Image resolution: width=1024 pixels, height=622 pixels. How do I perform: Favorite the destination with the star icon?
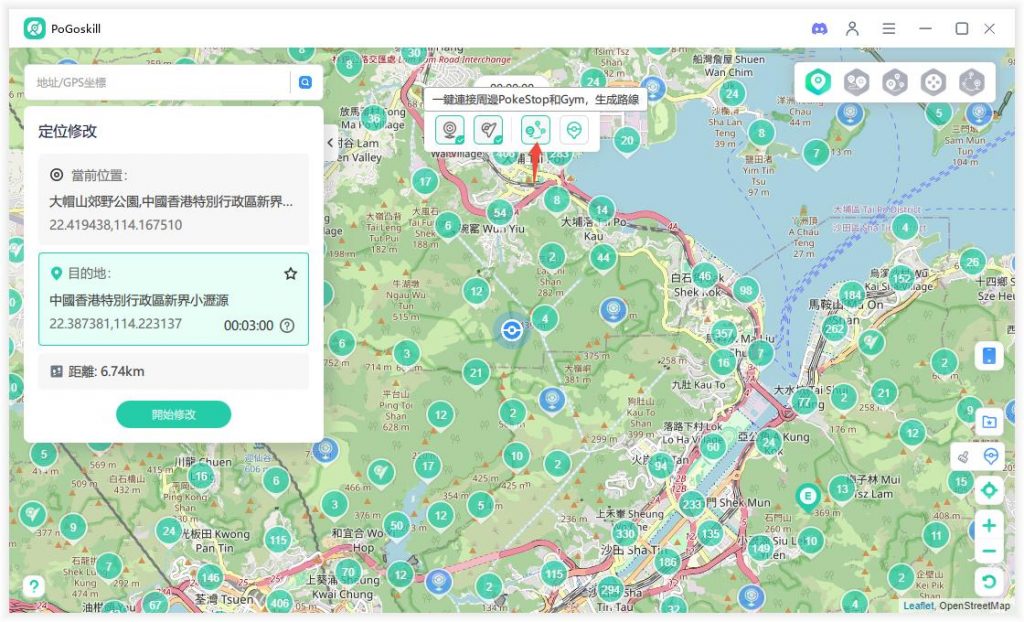(290, 273)
